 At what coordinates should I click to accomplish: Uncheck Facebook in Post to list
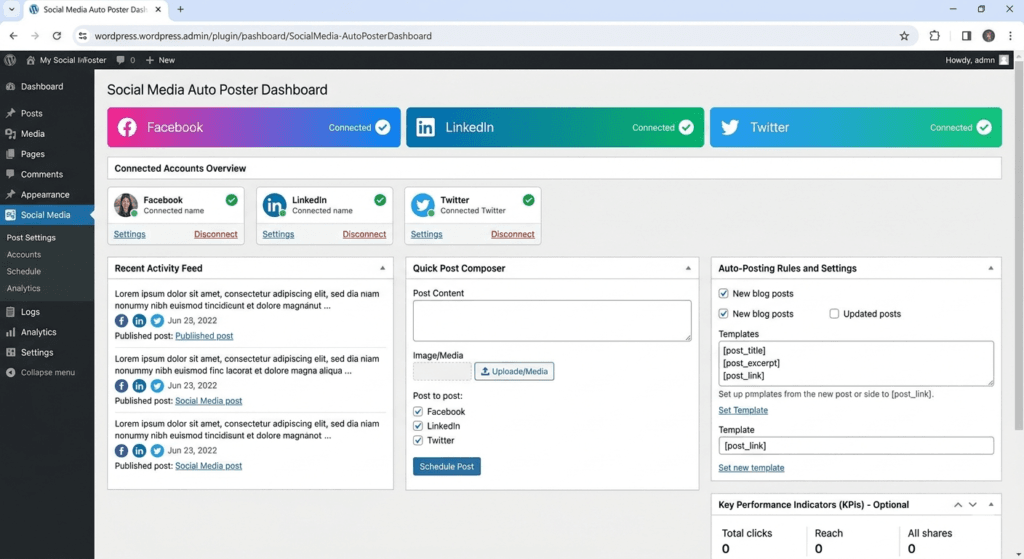(x=418, y=411)
